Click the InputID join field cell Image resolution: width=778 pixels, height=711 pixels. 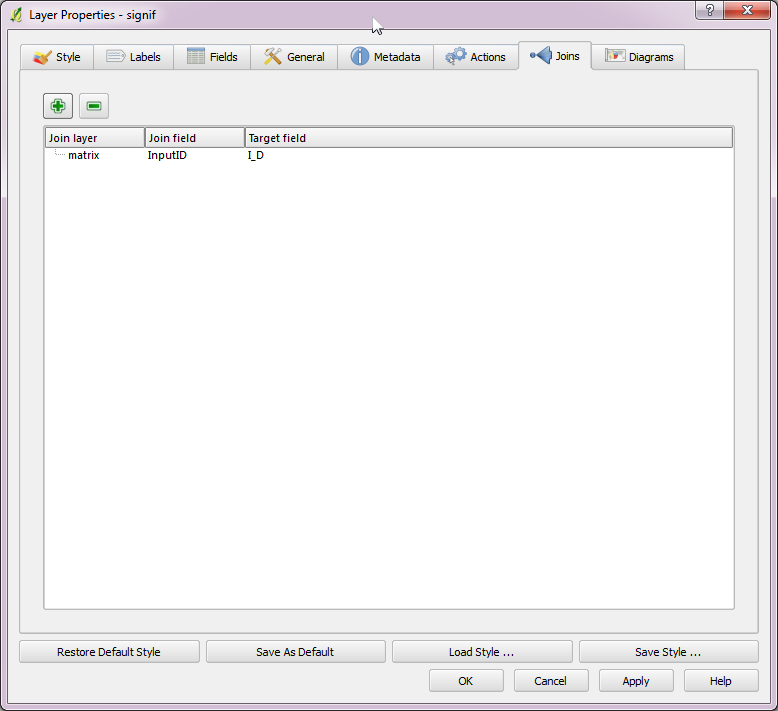tap(167, 155)
